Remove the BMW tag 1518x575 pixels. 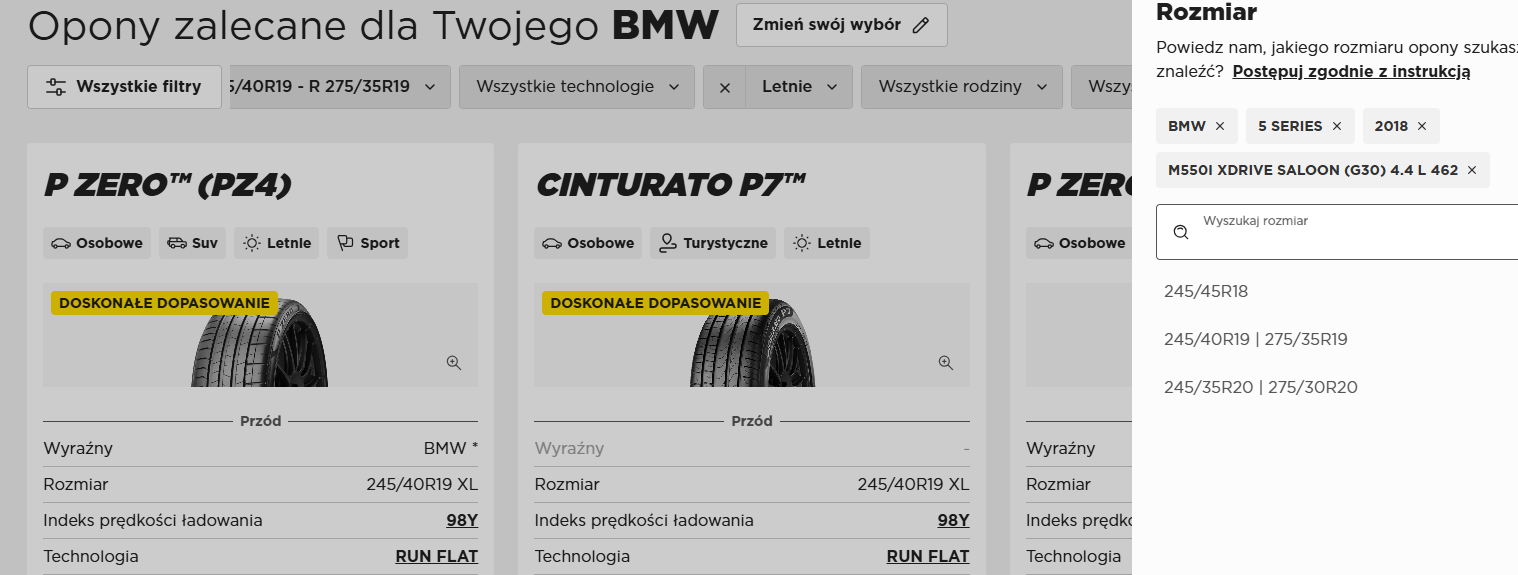pos(1219,126)
